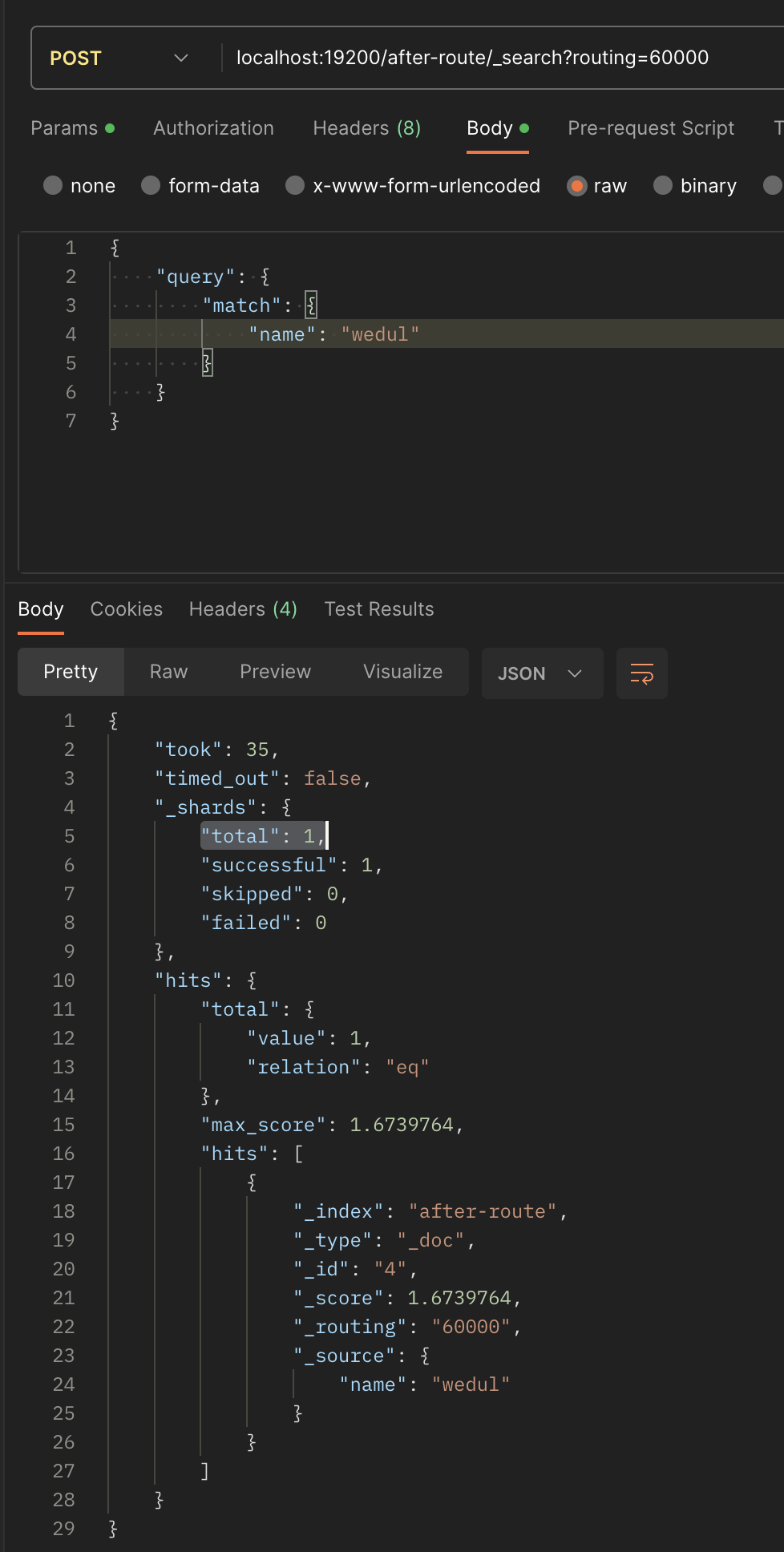784x1552 pixels.
Task: Select the raw body type
Action: [597, 186]
